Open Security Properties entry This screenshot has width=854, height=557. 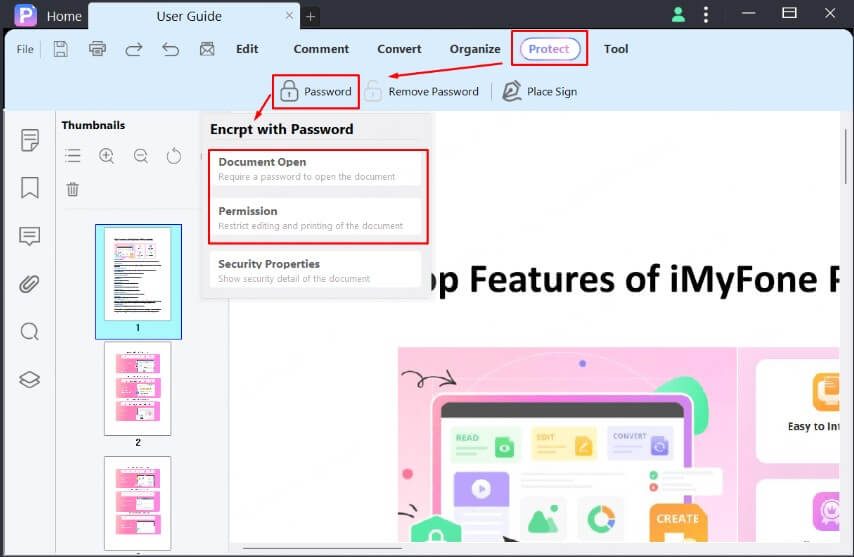pos(316,271)
